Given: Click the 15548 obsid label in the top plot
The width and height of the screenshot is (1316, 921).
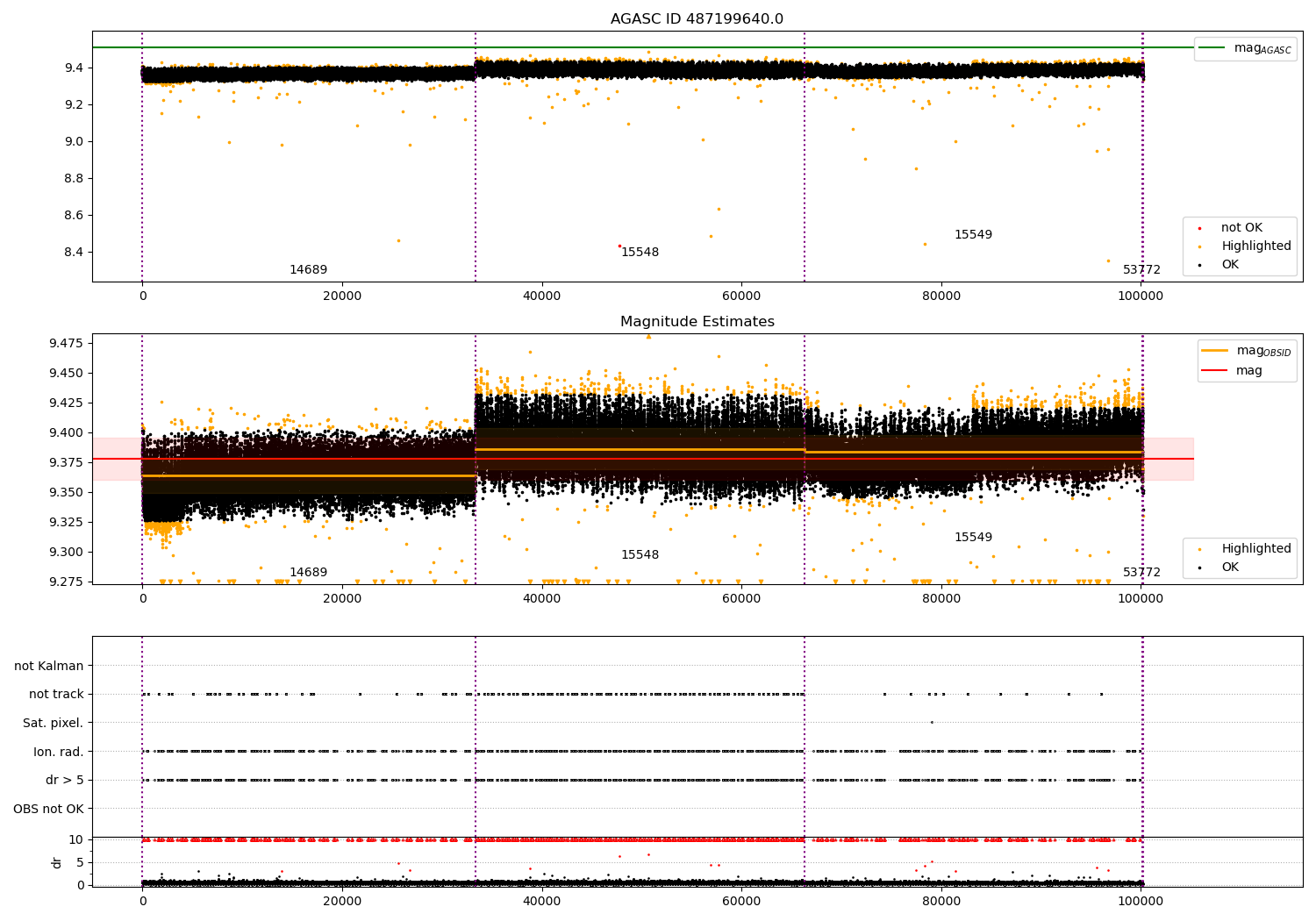Looking at the screenshot, I should point(640,253).
